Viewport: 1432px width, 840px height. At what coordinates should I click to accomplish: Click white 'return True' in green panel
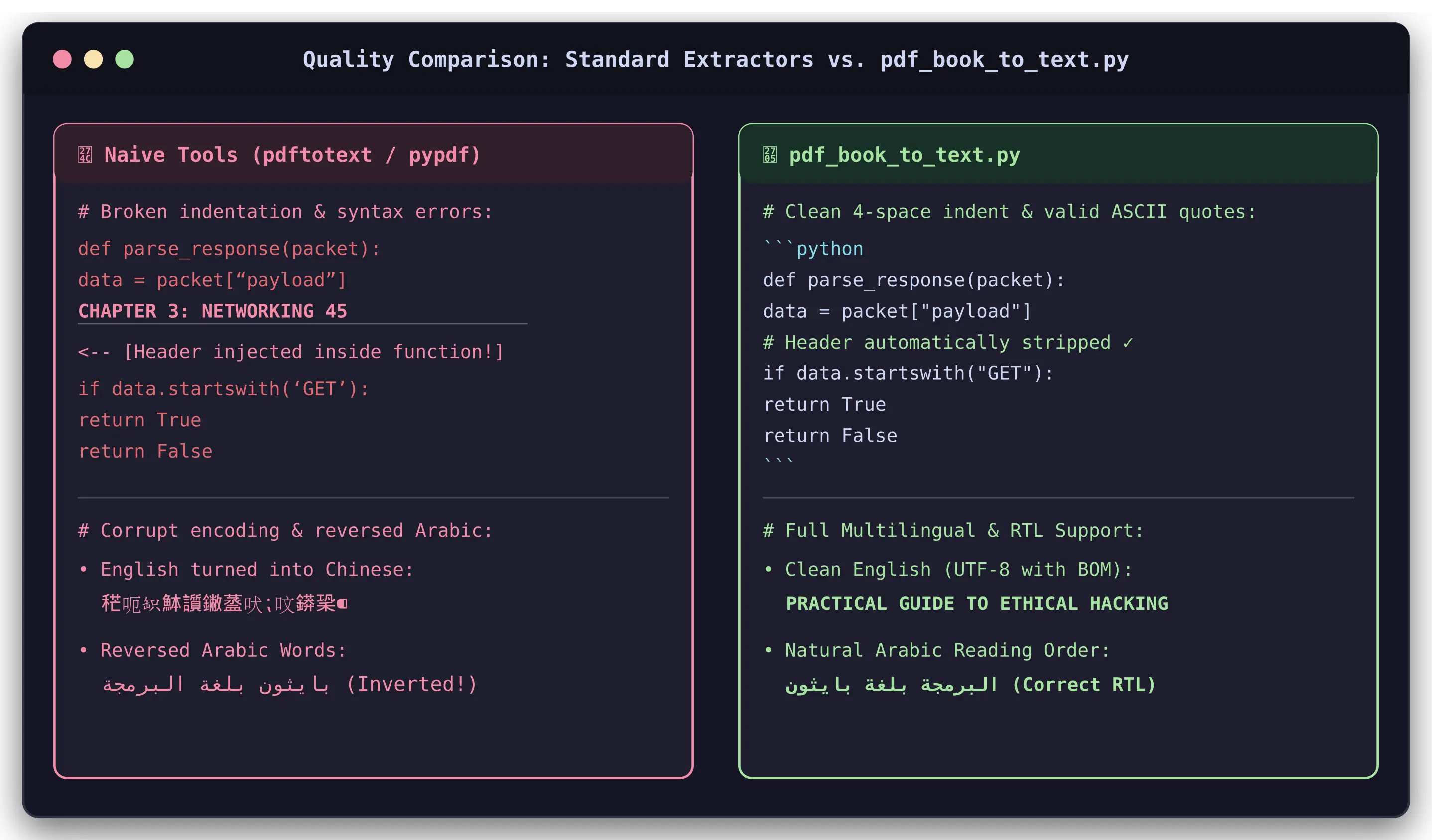[x=824, y=405]
